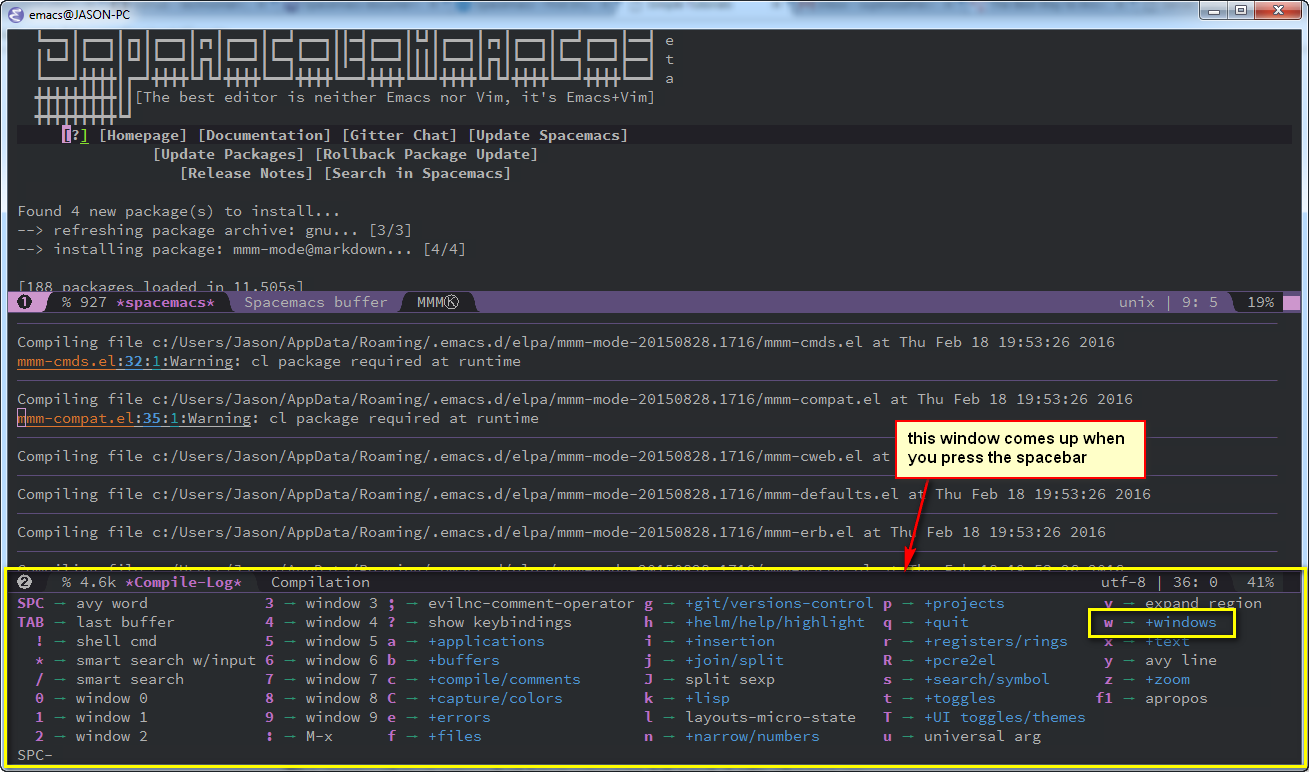
Task: Click the layouts-micro-state entry
Action: pos(770,717)
